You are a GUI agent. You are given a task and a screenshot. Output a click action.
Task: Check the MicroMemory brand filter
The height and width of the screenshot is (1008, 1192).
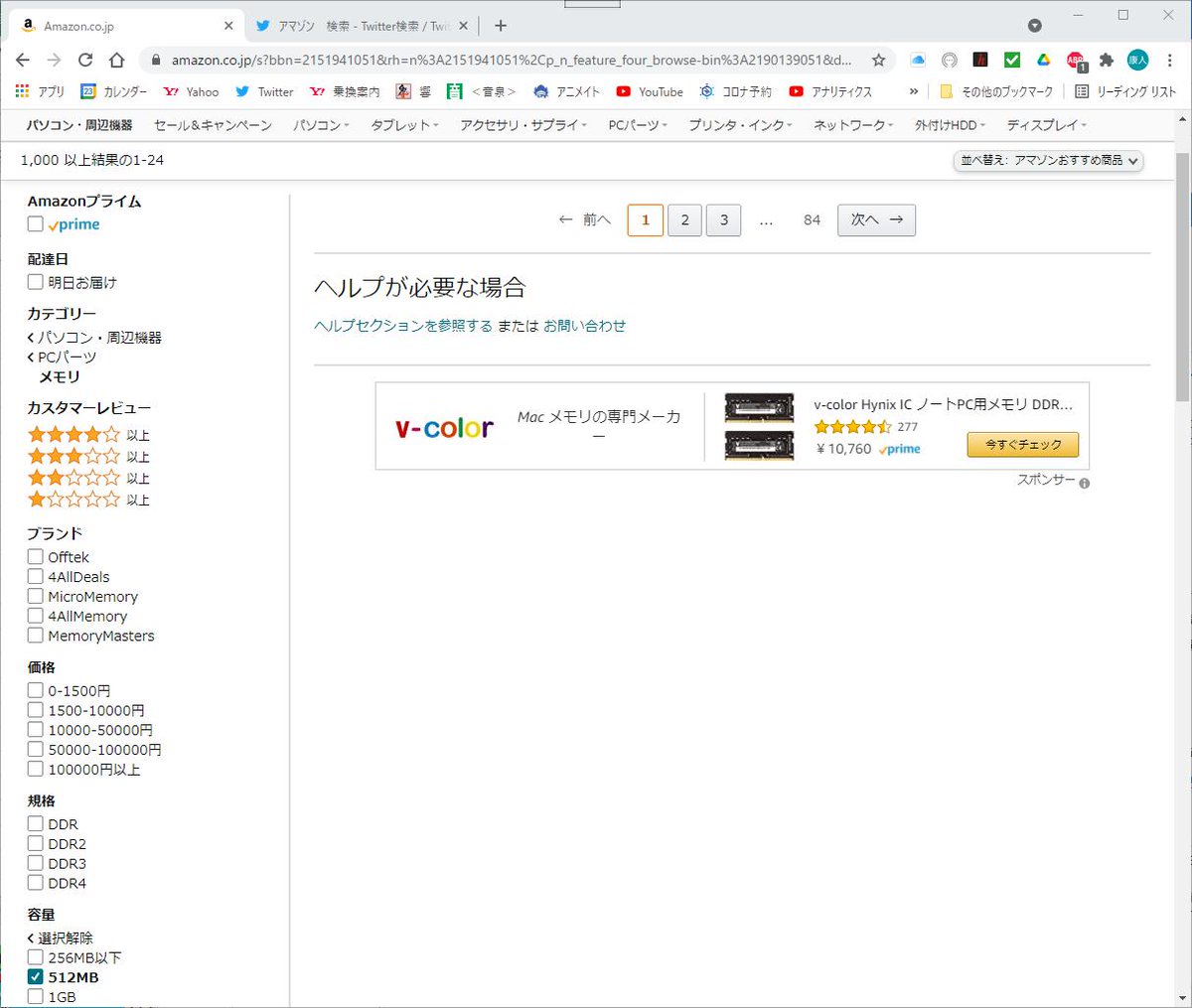pos(36,597)
